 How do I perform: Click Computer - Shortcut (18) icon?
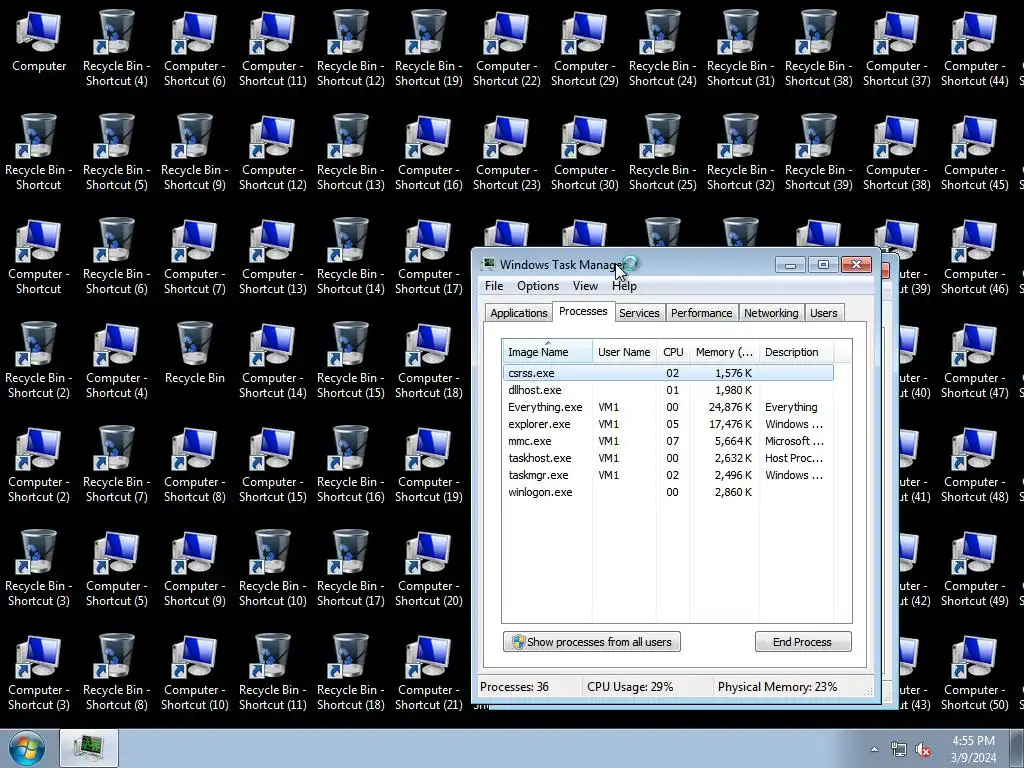(428, 359)
